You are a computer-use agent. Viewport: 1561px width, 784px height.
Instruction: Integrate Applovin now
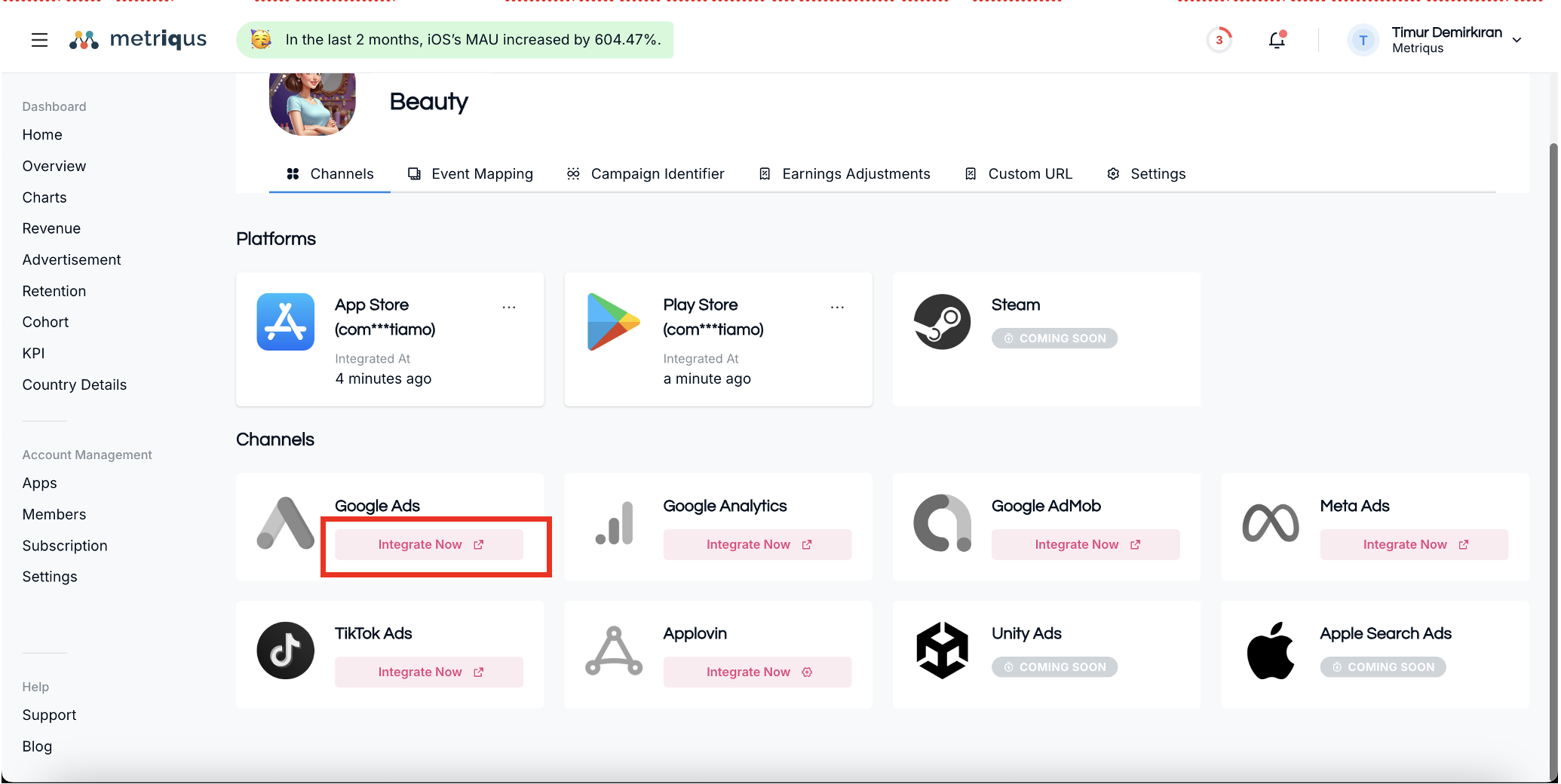tap(757, 672)
